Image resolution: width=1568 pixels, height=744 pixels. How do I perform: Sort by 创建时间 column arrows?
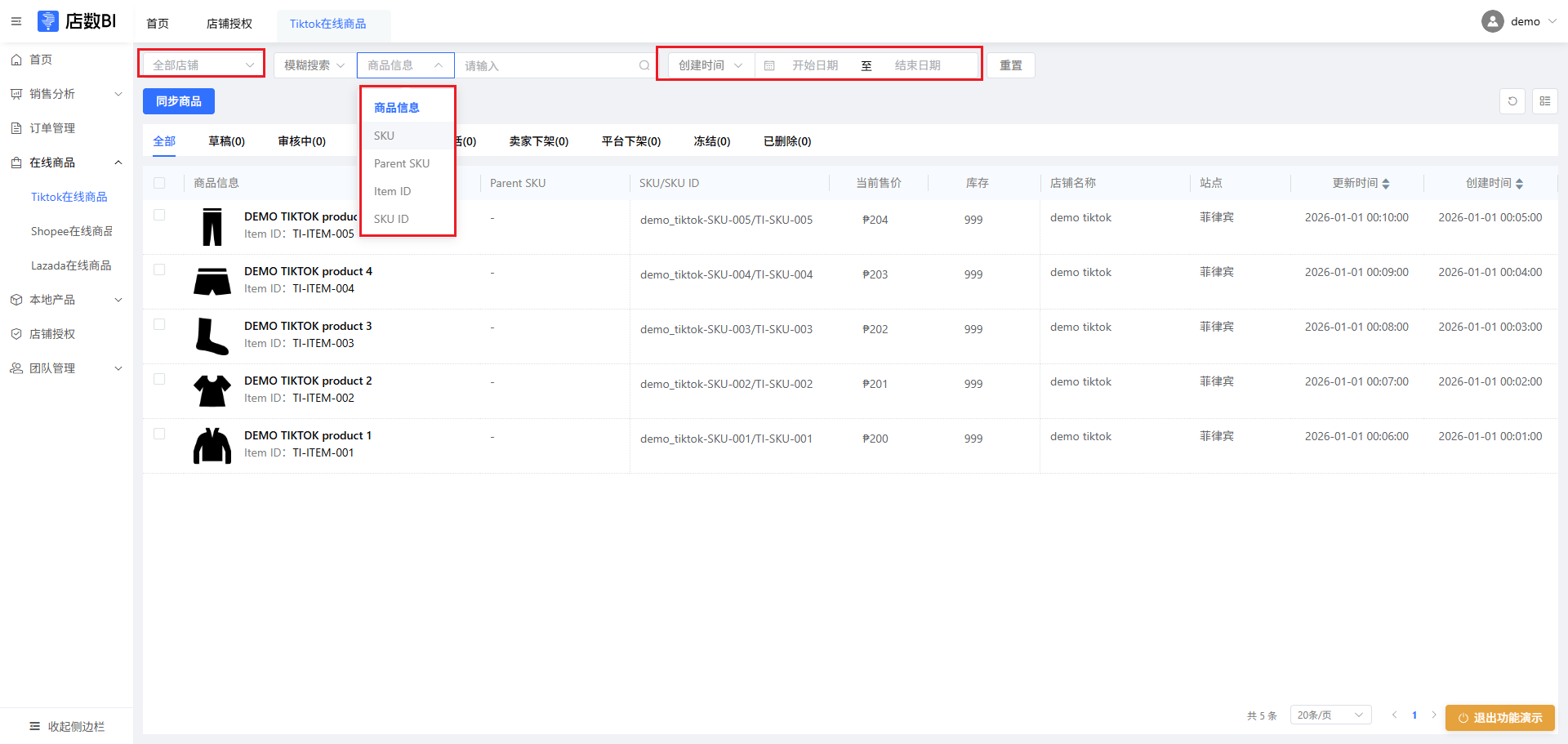tap(1519, 184)
